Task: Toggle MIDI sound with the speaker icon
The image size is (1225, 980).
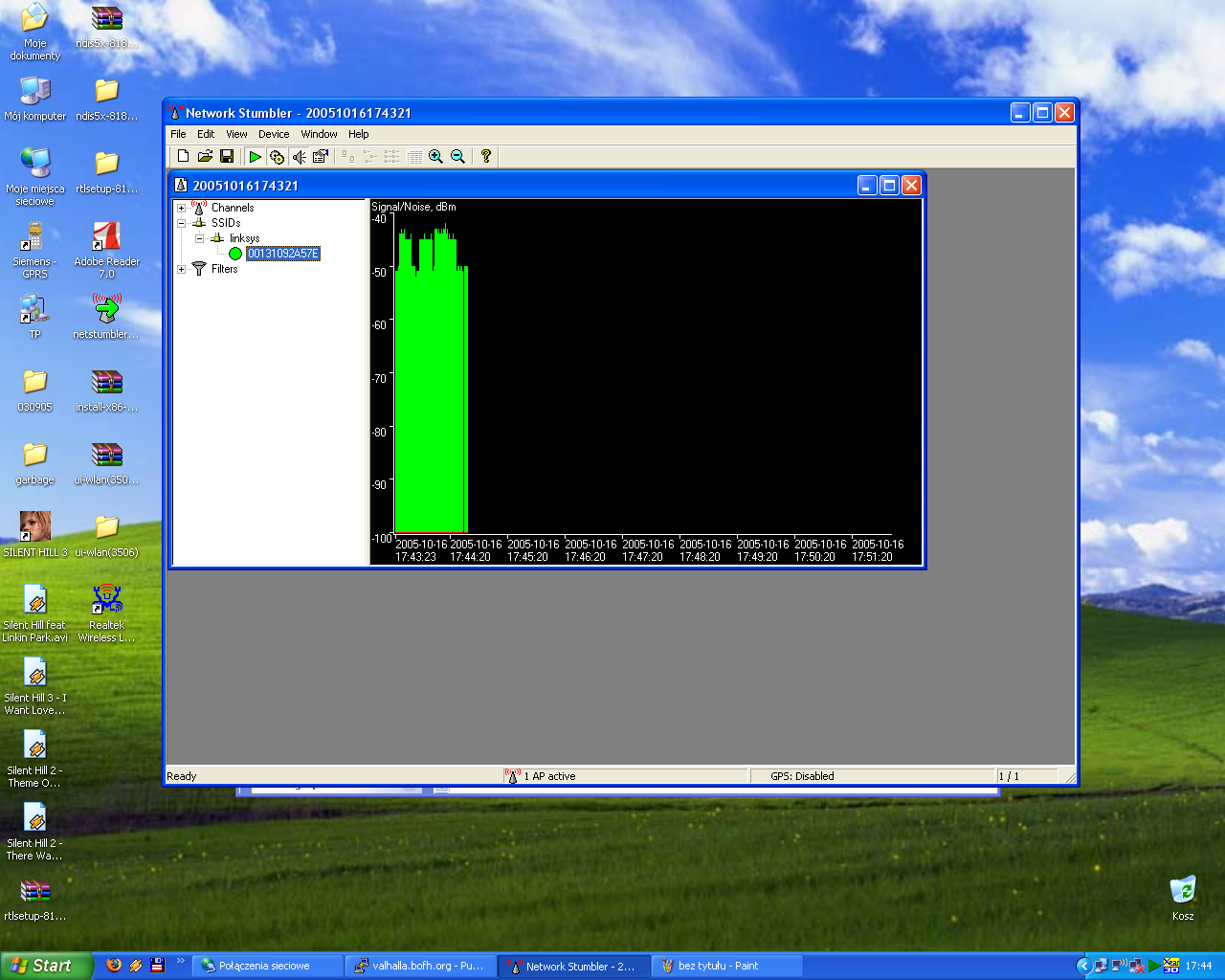Action: pyautogui.click(x=299, y=156)
